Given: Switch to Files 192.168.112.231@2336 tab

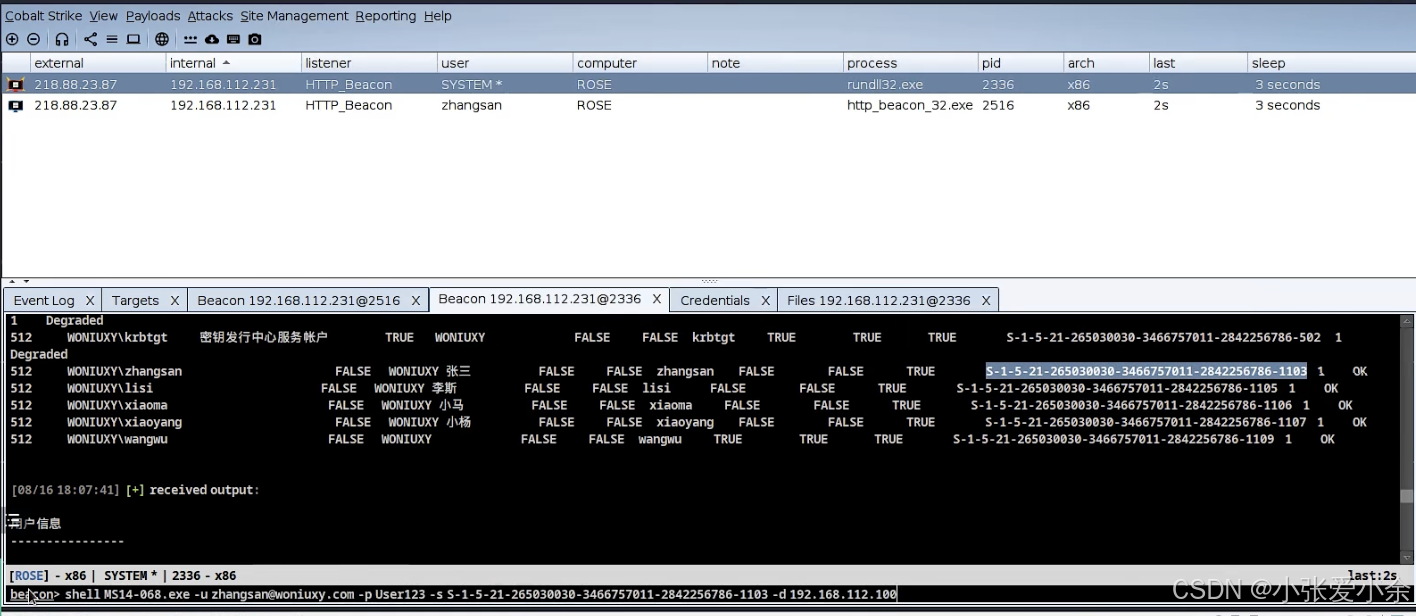Looking at the screenshot, I should (x=878, y=300).
